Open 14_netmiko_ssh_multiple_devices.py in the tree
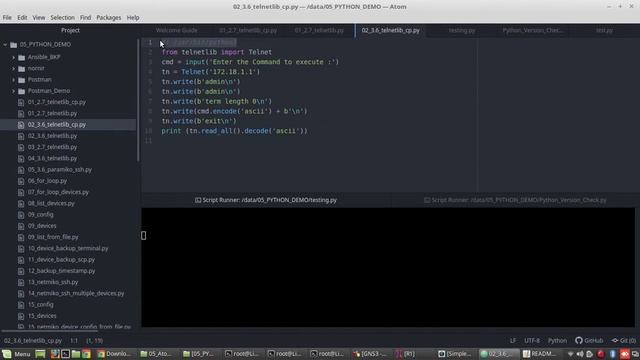This screenshot has height=360, width=640. coord(76,293)
